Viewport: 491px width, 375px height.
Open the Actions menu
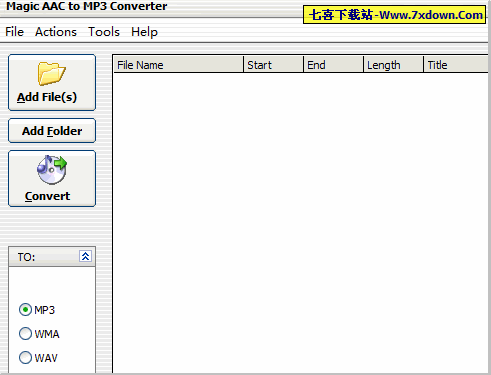[56, 32]
